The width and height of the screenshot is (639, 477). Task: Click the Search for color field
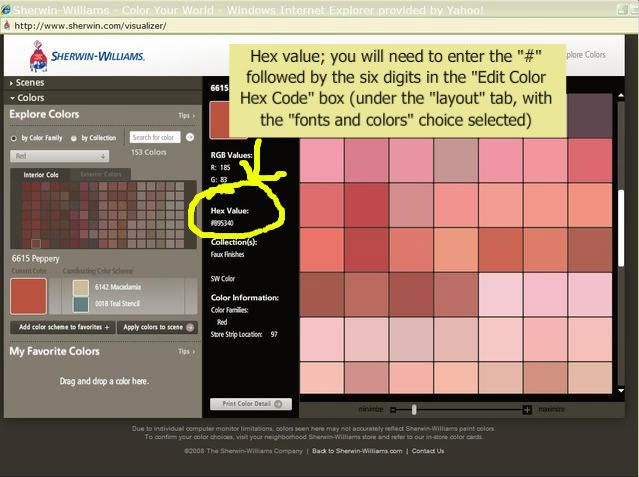pos(155,137)
